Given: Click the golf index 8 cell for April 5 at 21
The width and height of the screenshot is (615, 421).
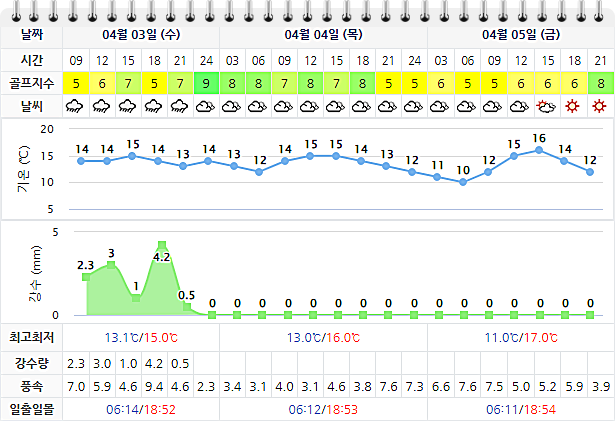Looking at the screenshot, I should click(x=601, y=83).
